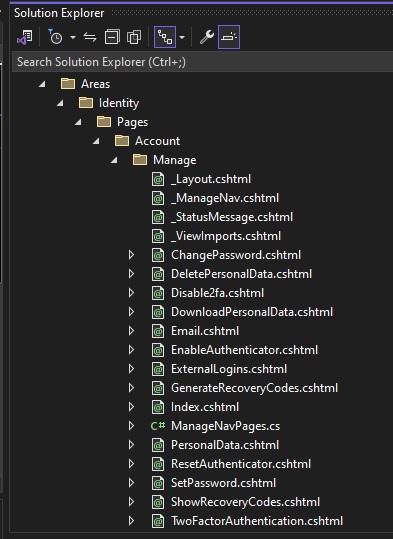
Task: Expand the Index.cshtml node
Action: pyautogui.click(x=131, y=407)
